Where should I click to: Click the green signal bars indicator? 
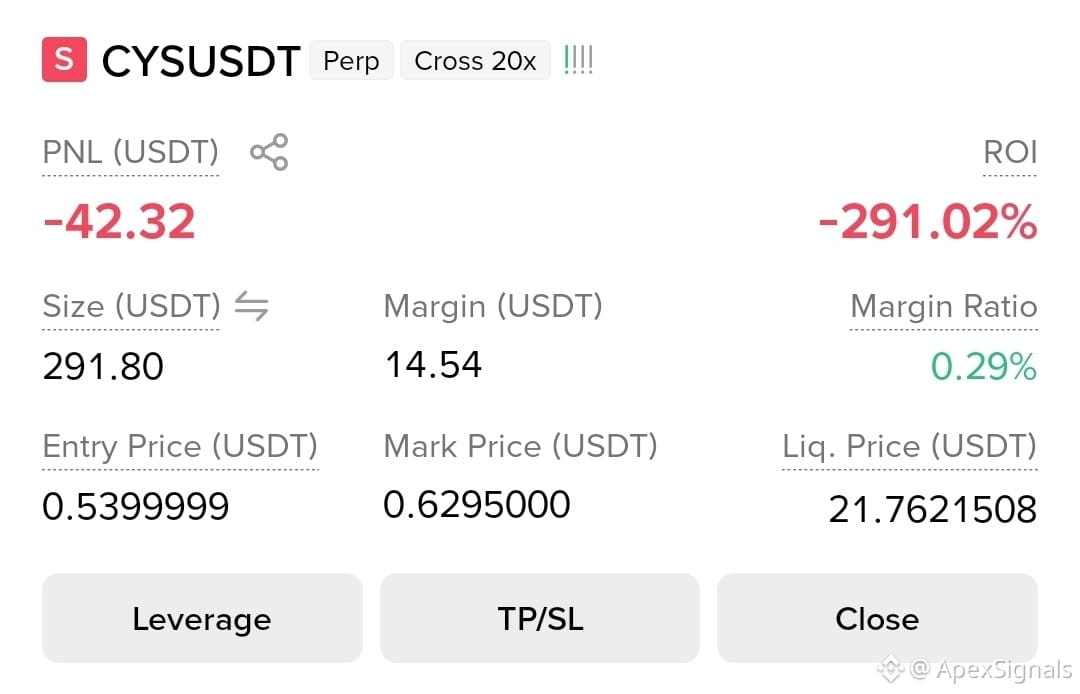click(x=578, y=61)
